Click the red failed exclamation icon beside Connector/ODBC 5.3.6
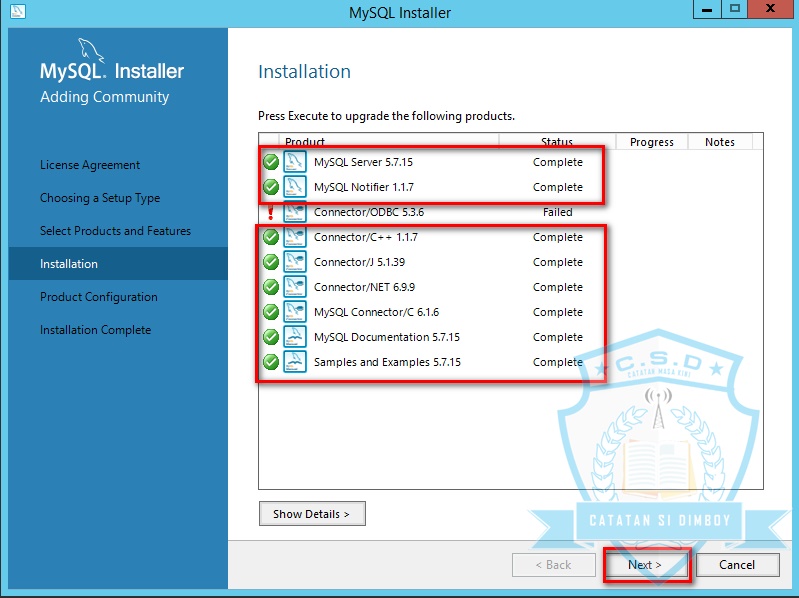 271,212
